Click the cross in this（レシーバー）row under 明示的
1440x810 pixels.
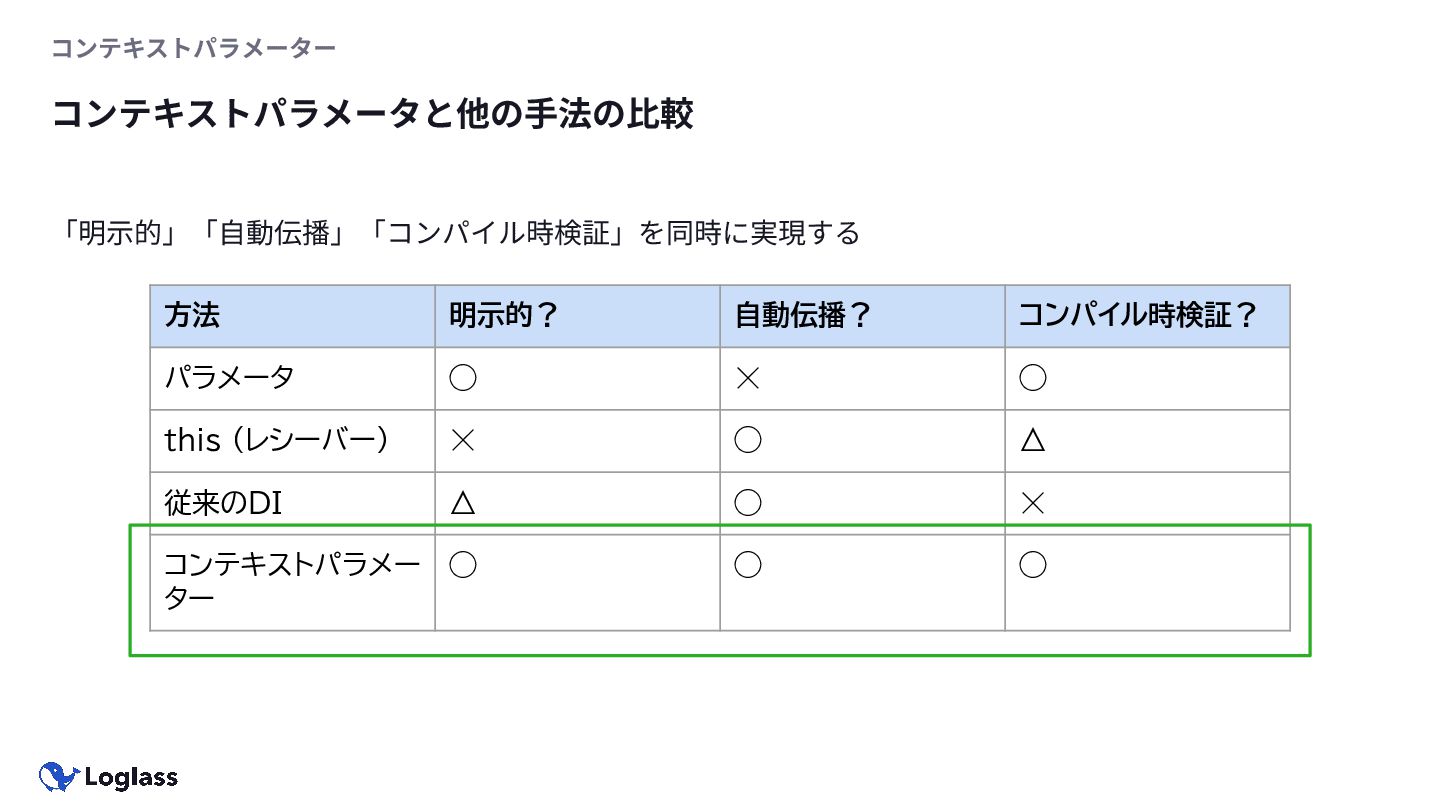point(462,440)
